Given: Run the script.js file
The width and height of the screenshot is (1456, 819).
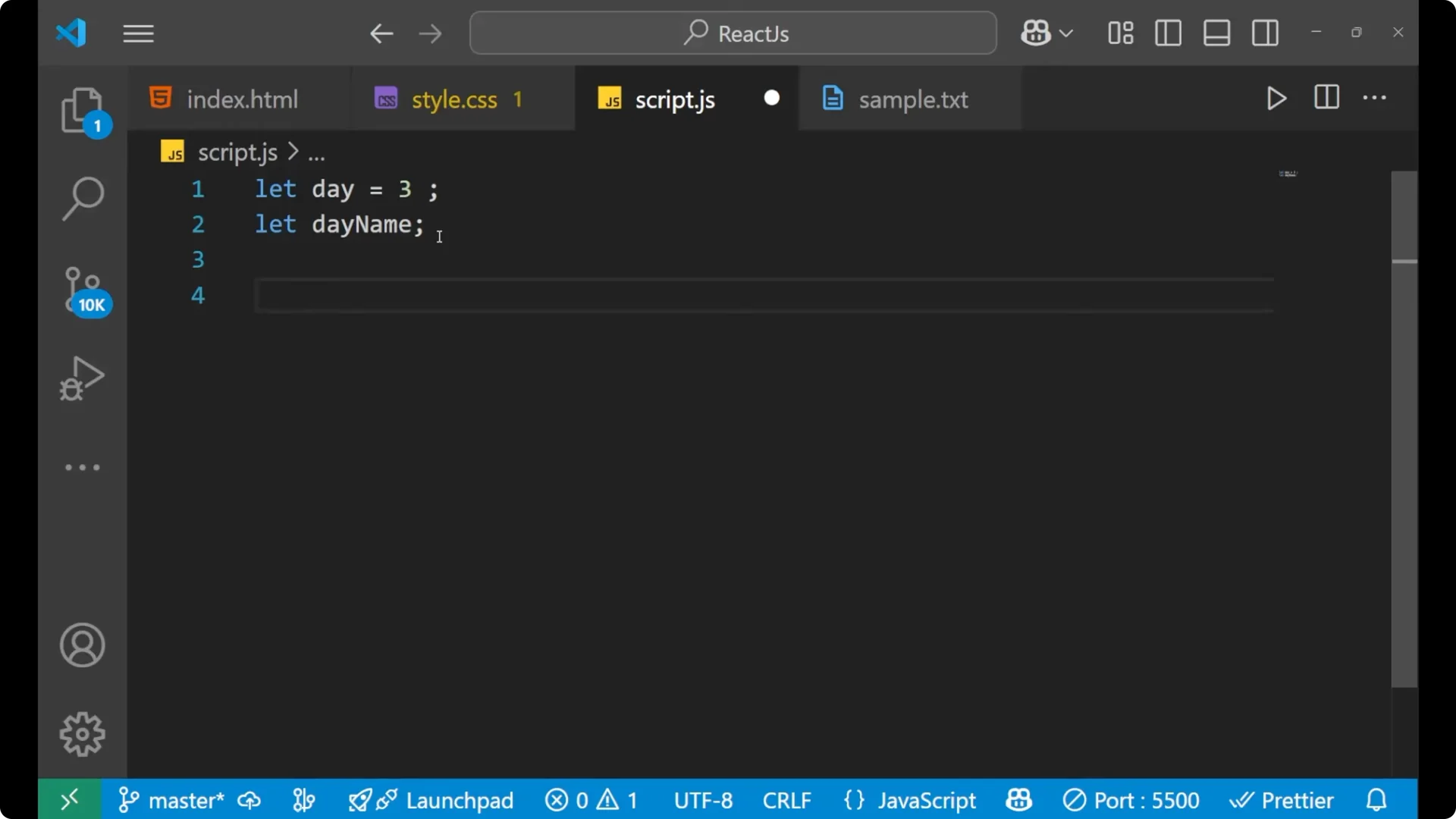Looking at the screenshot, I should pyautogui.click(x=1276, y=99).
